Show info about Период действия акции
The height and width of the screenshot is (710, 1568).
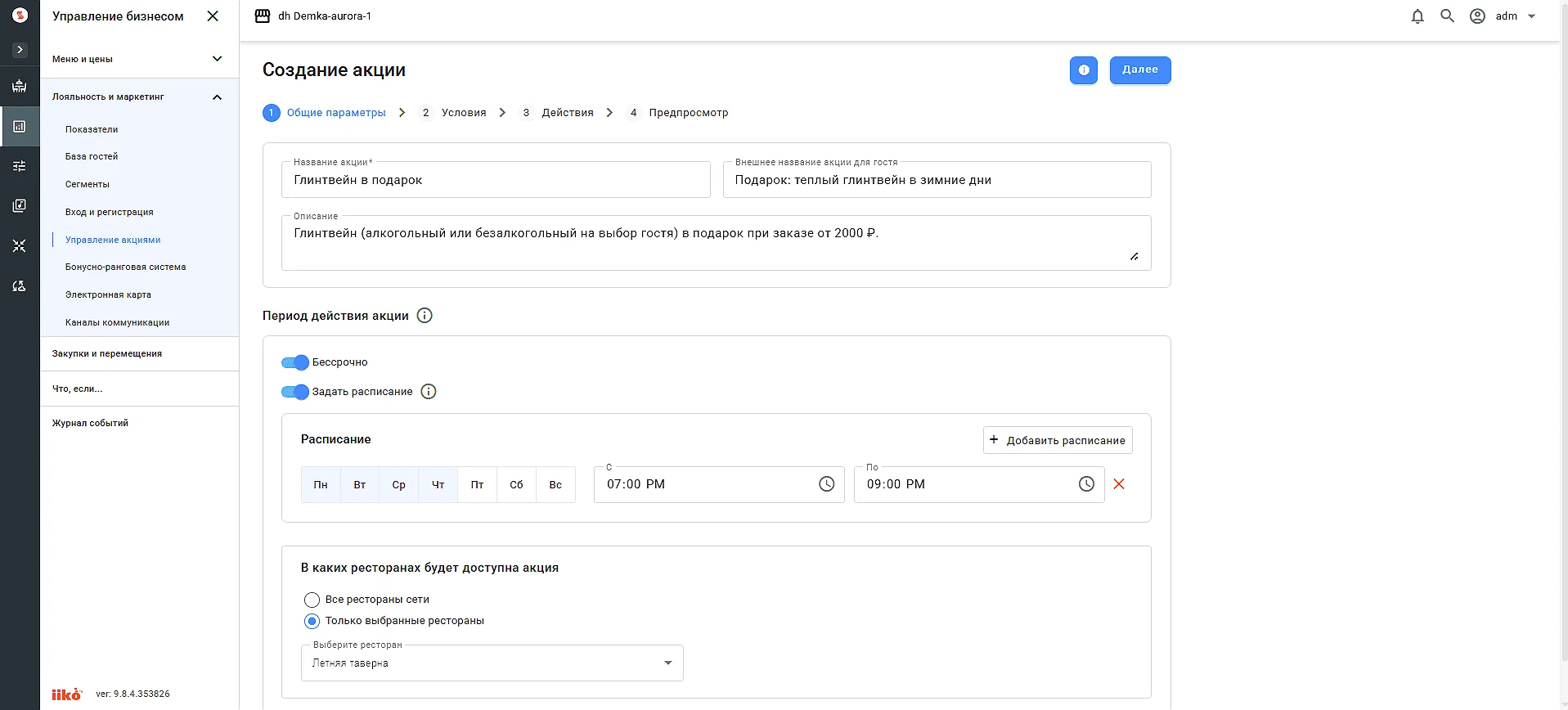point(425,316)
